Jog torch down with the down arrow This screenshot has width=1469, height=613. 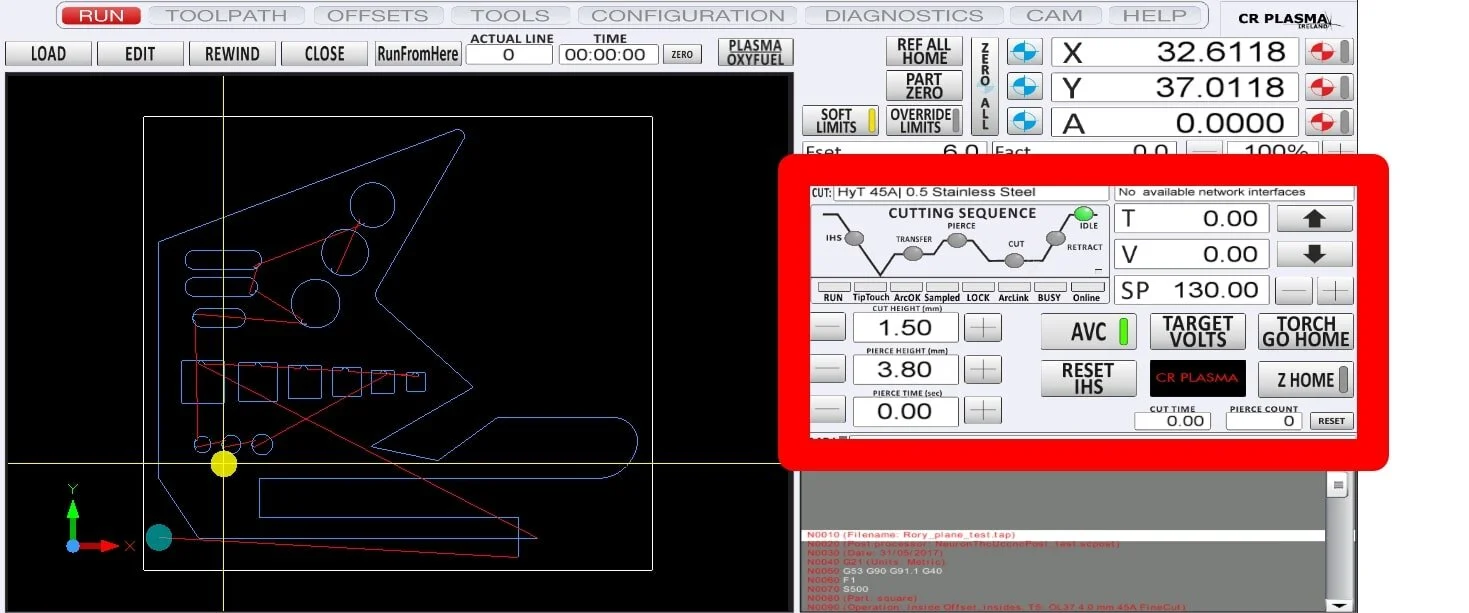coord(1314,254)
